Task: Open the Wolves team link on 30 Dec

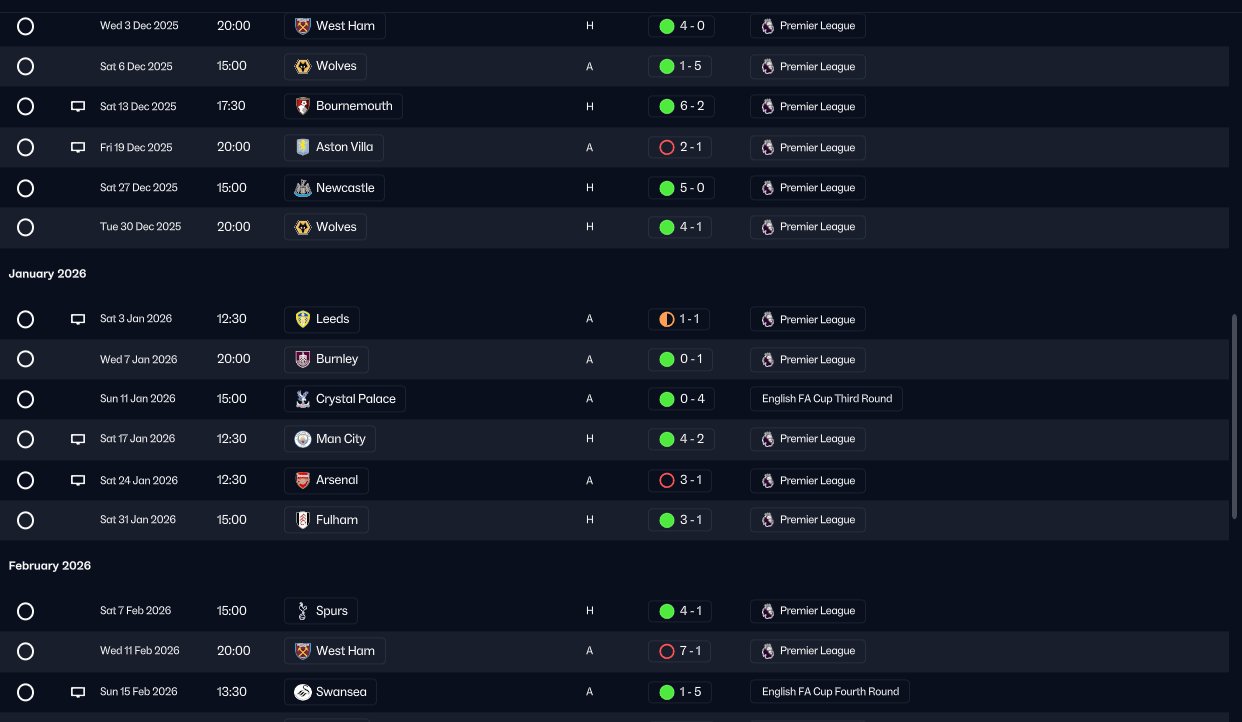Action: click(x=325, y=227)
